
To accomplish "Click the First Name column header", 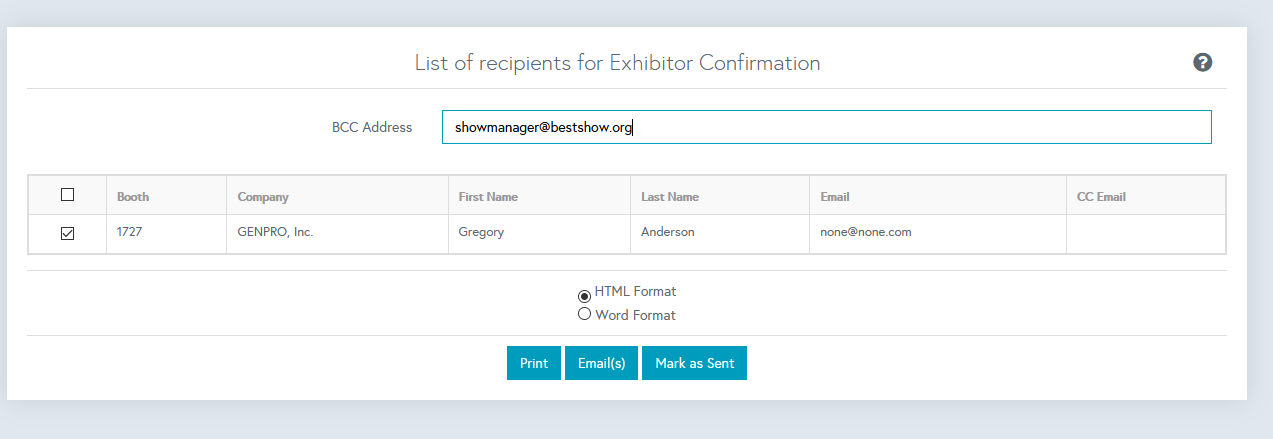I will (488, 197).
